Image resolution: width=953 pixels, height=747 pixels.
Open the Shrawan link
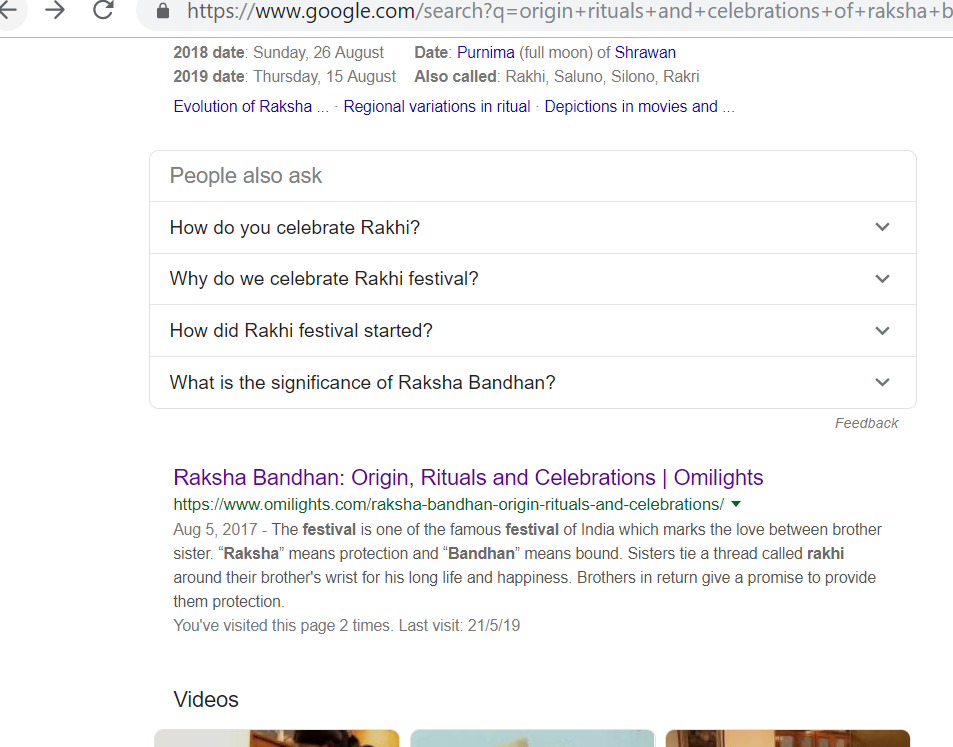tap(645, 52)
